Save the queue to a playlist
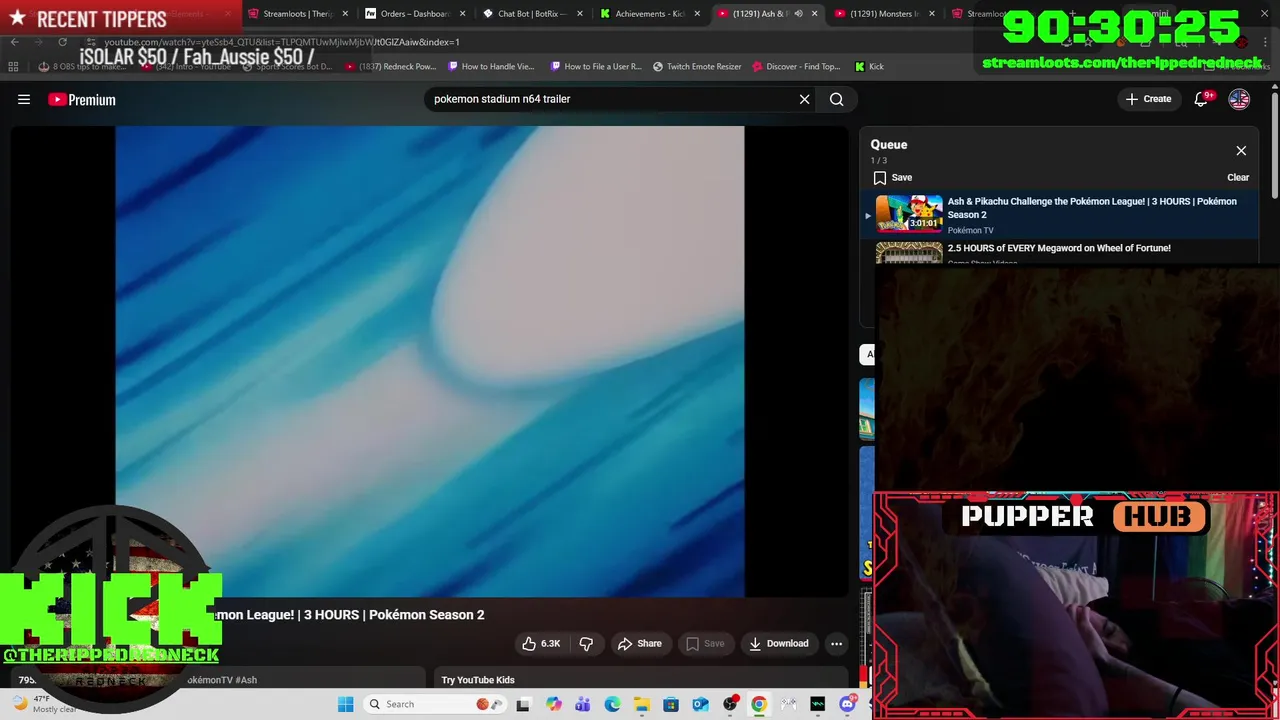 click(892, 178)
